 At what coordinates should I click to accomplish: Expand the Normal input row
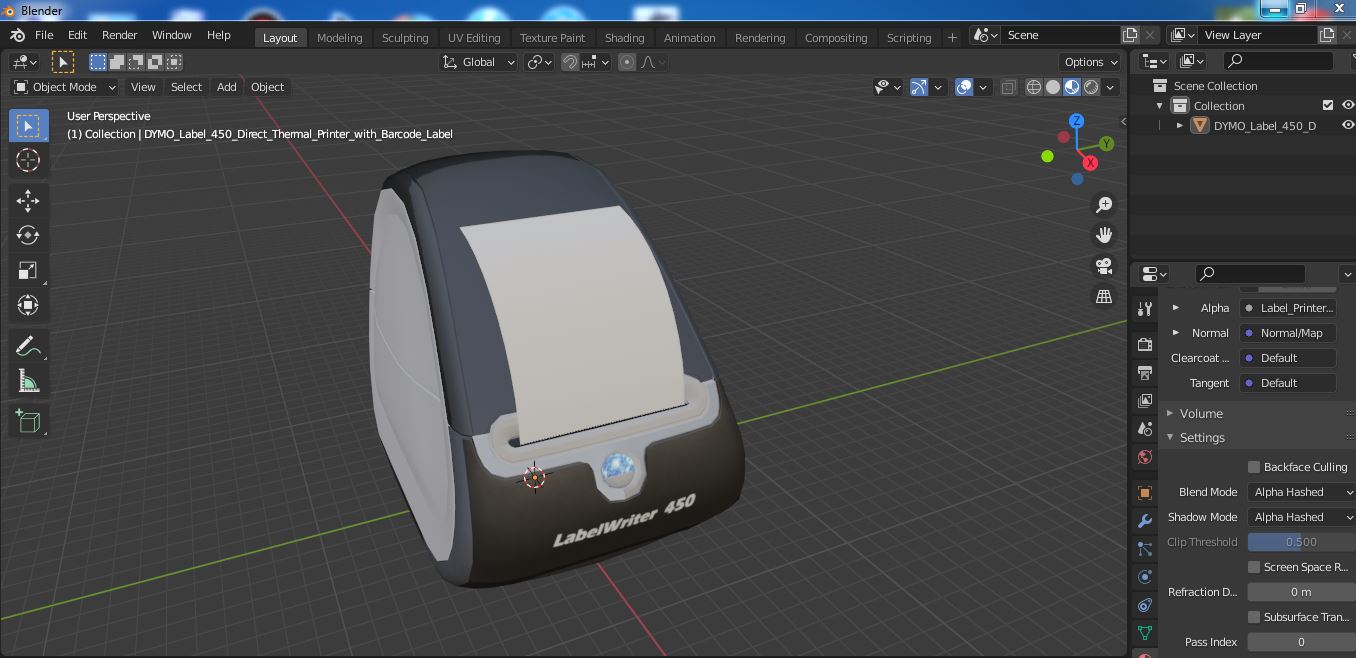(1176, 333)
